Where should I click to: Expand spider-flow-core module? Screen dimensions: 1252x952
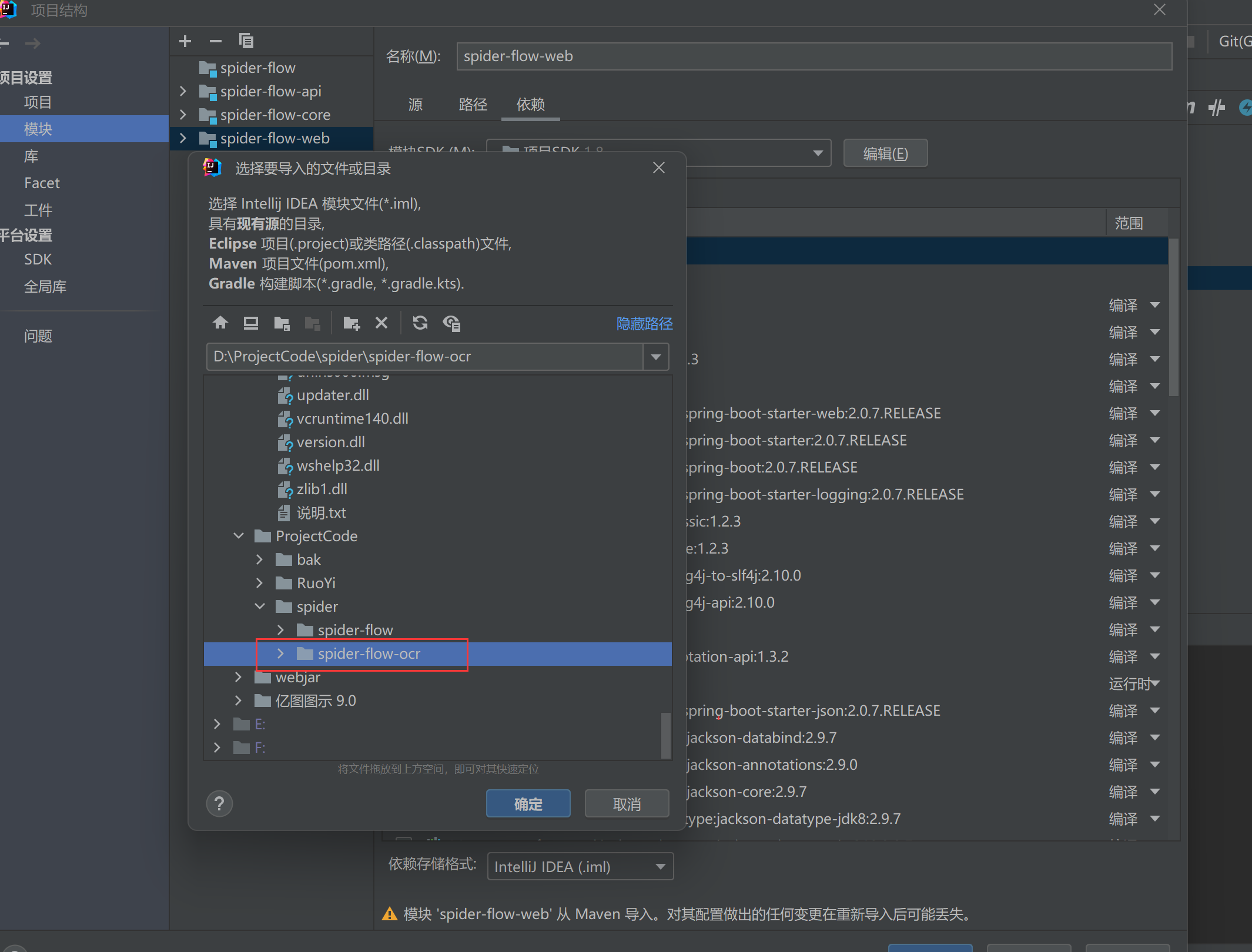point(183,115)
